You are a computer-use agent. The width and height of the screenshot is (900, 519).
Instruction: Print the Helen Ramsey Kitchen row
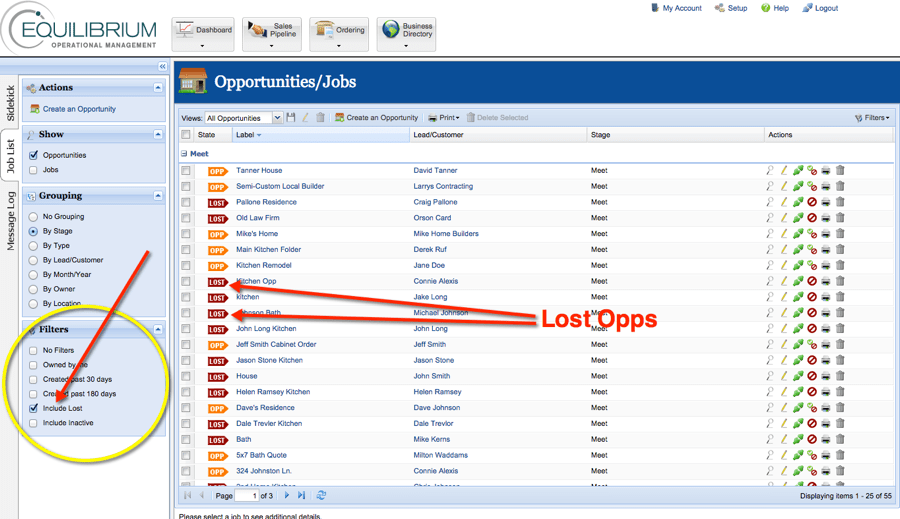pos(826,392)
